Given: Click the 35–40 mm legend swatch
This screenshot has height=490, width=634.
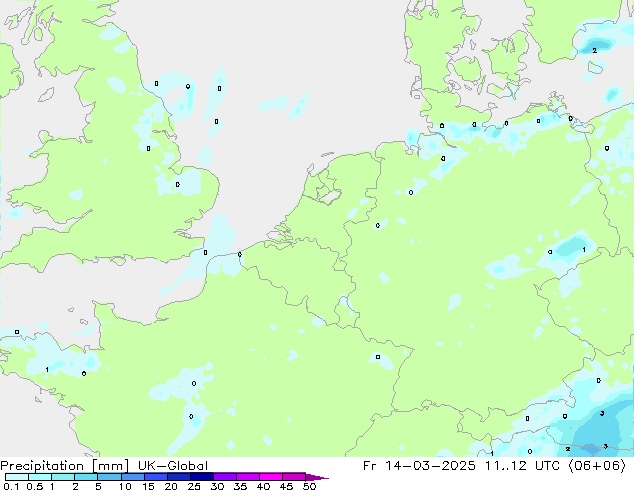Looking at the screenshot, I should (x=248, y=477).
